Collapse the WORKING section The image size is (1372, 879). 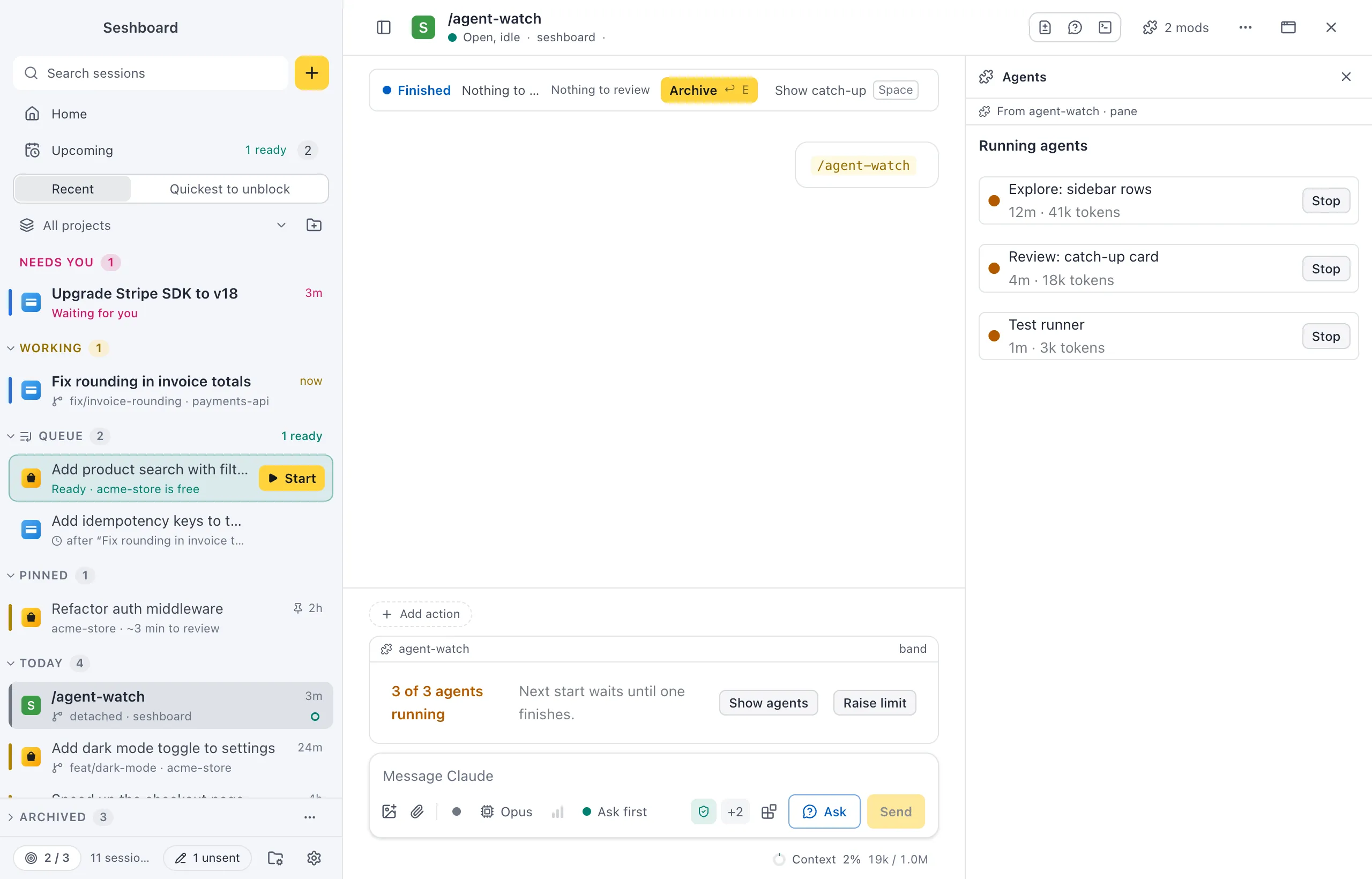click(51, 348)
